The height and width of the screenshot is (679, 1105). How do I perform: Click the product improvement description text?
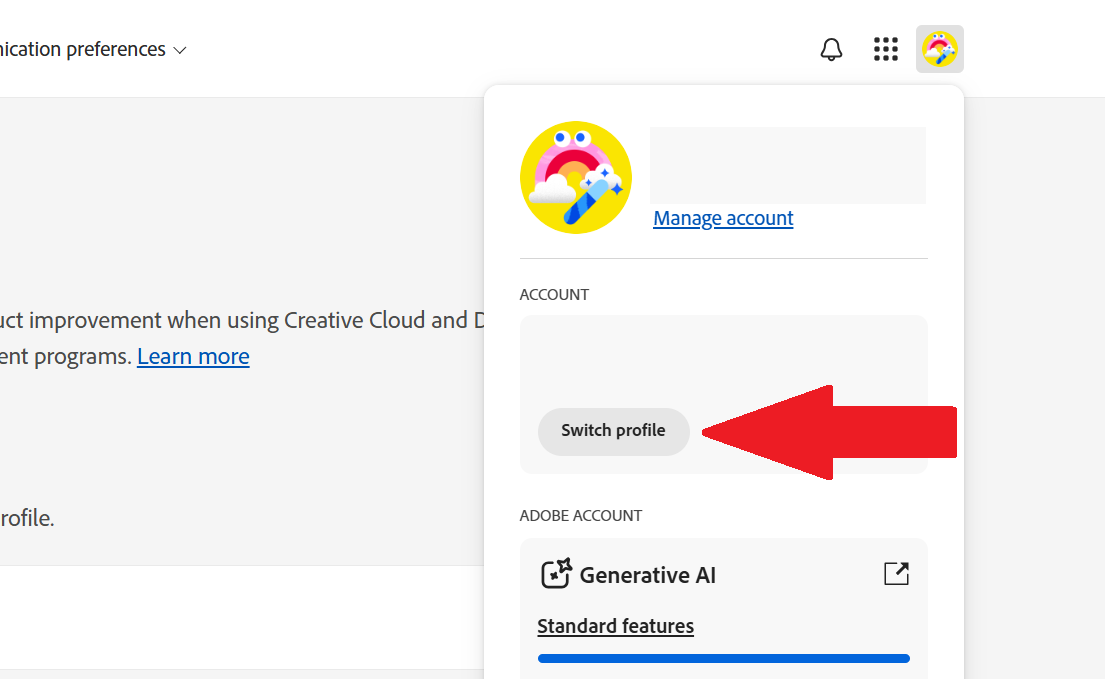click(x=240, y=320)
